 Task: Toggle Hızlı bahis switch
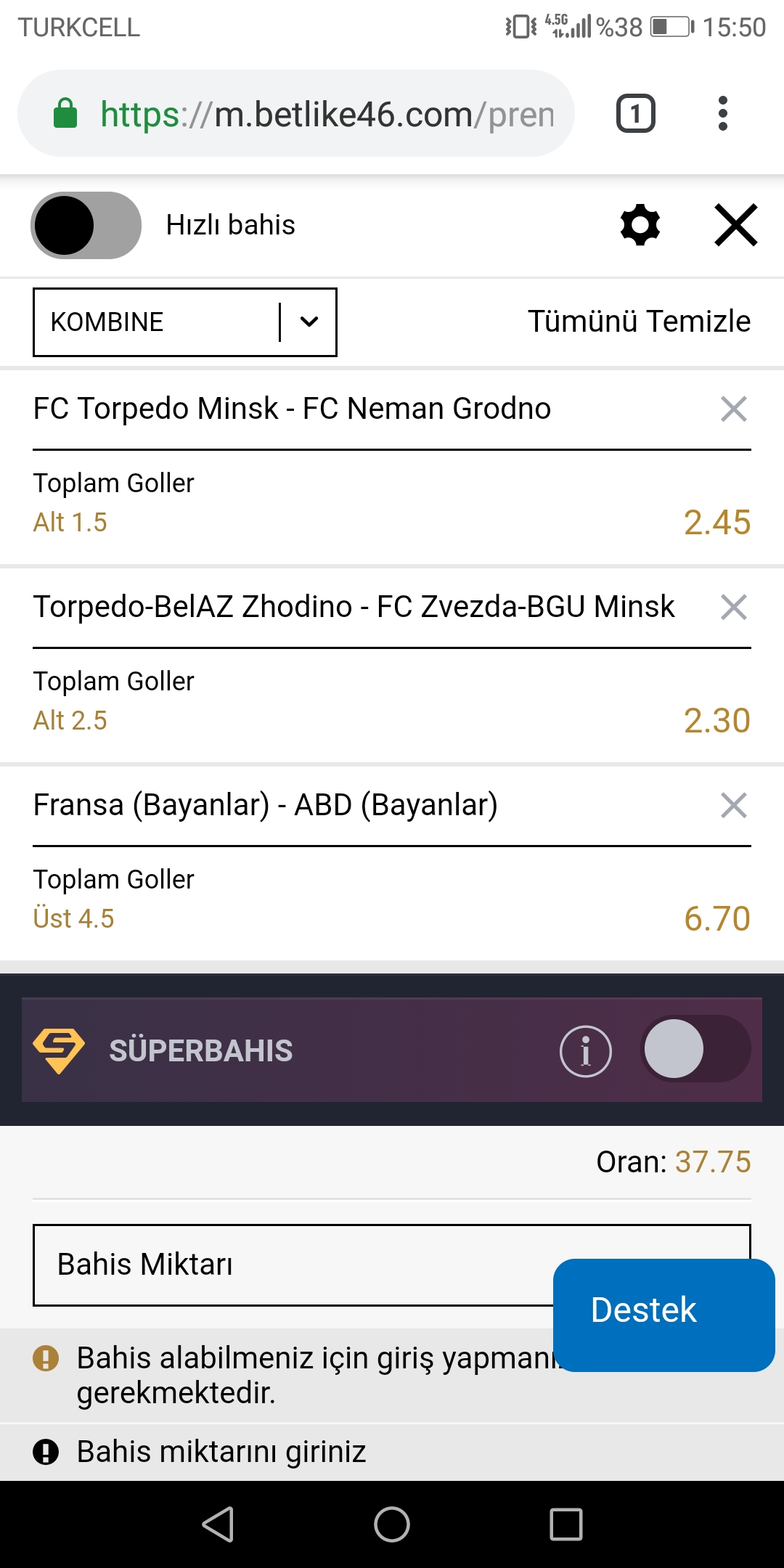[x=86, y=225]
